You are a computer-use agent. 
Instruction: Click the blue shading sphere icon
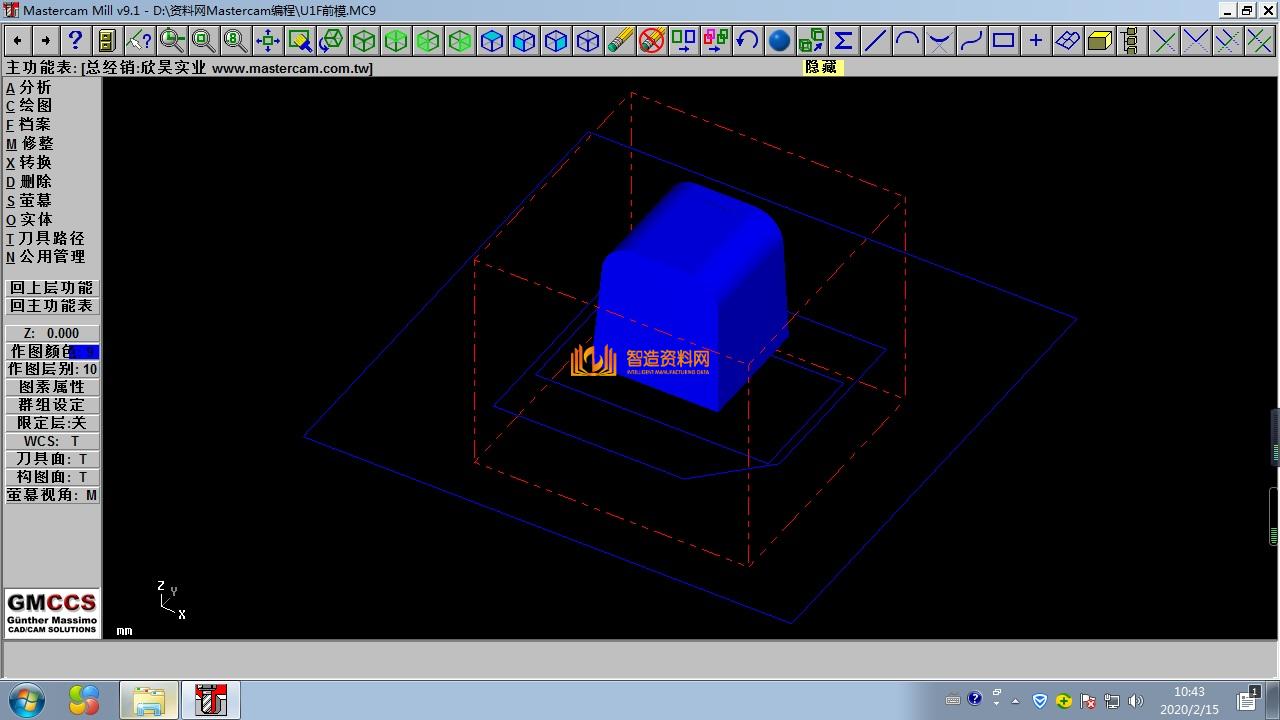pyautogui.click(x=779, y=40)
